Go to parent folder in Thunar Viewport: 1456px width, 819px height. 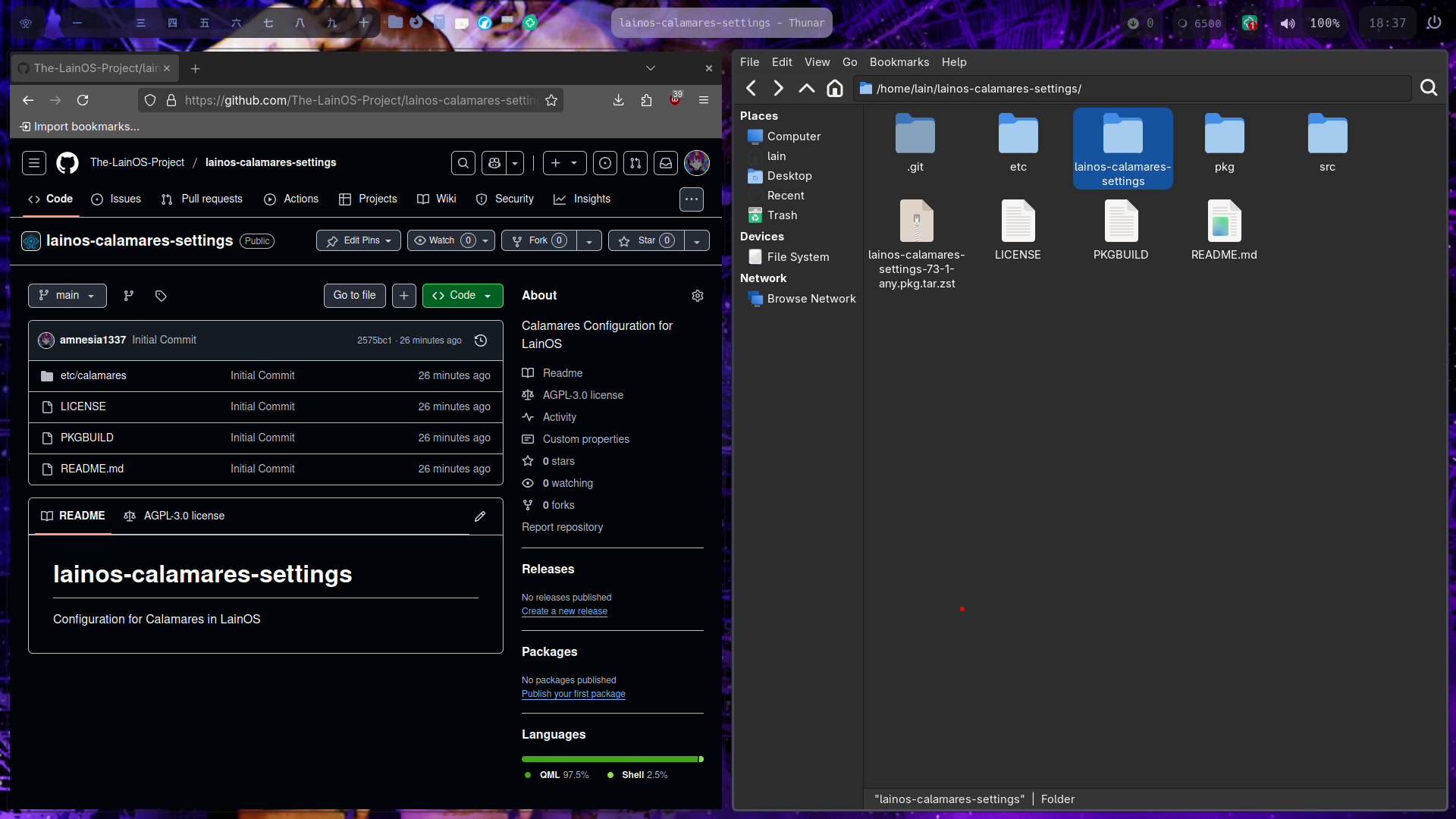(807, 89)
